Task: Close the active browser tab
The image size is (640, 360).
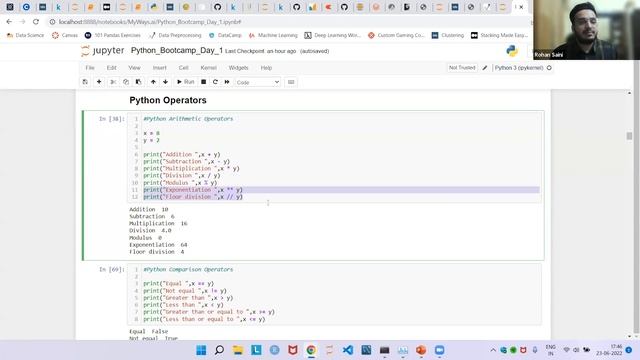Action: click(x=521, y=7)
